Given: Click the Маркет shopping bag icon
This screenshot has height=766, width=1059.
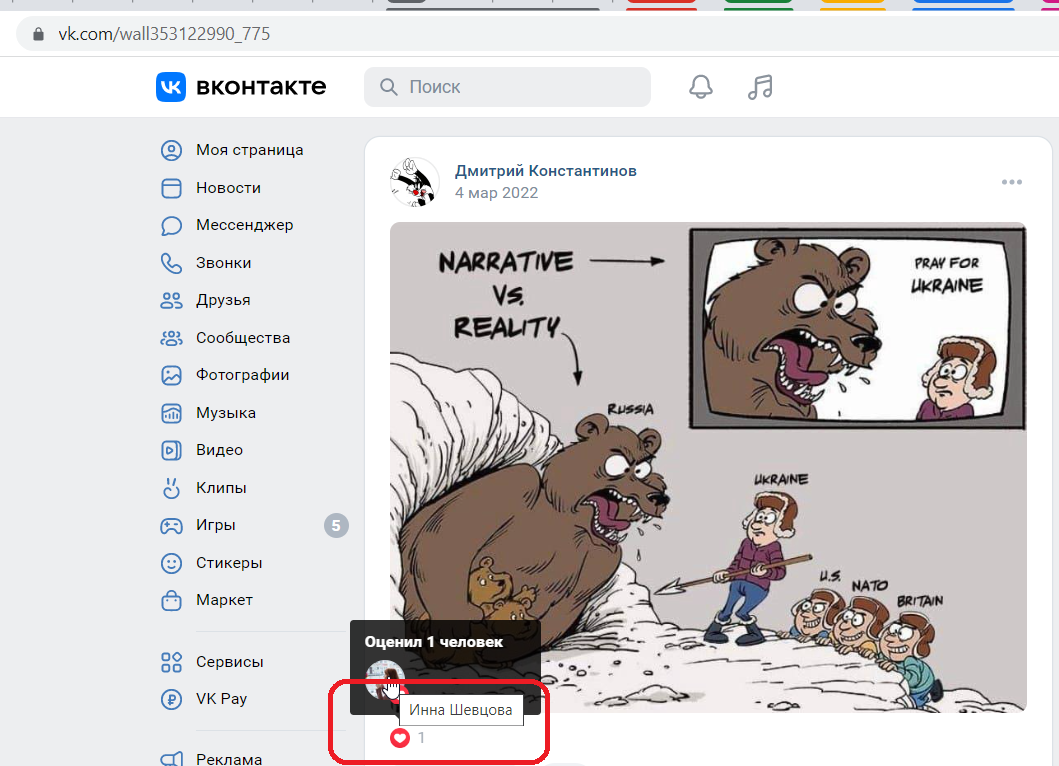Looking at the screenshot, I should tap(172, 600).
